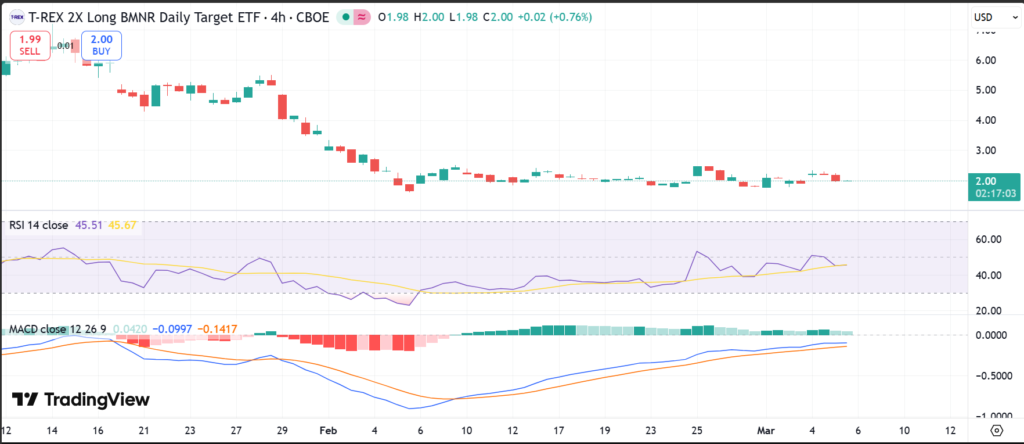Click the green market status dot

[x=346, y=17]
